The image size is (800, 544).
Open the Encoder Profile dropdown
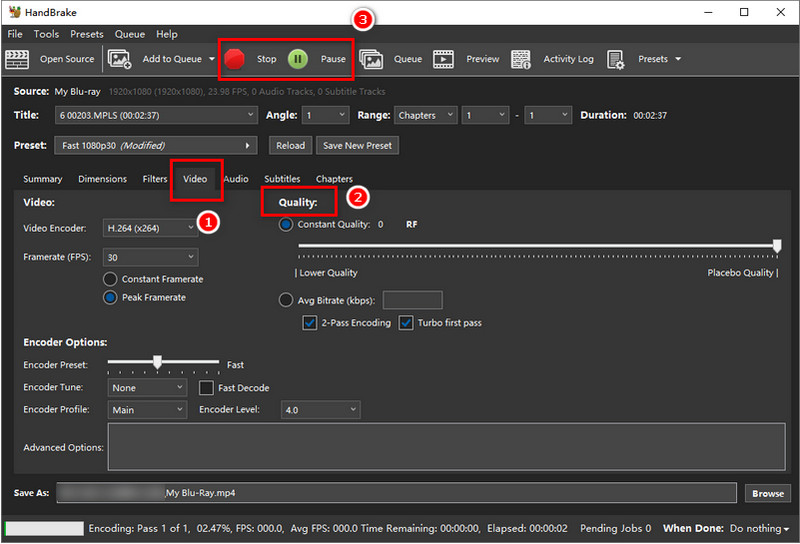coord(147,410)
